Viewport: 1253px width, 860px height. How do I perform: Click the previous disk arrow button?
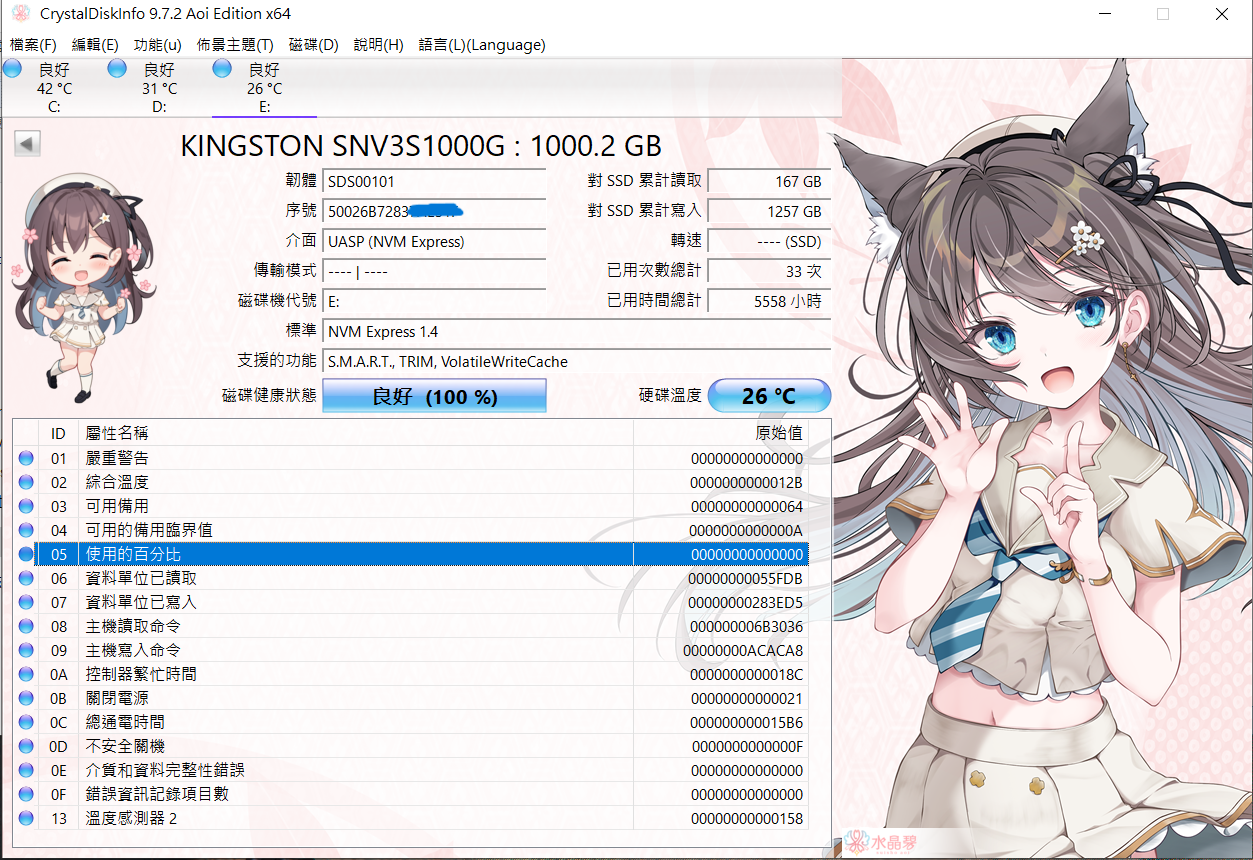(x=27, y=144)
